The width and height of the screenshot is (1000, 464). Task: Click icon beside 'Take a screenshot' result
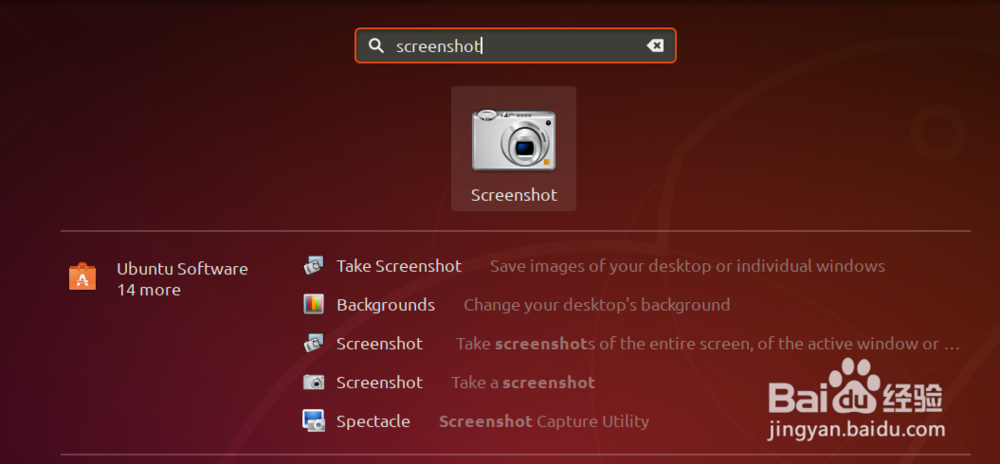314,382
